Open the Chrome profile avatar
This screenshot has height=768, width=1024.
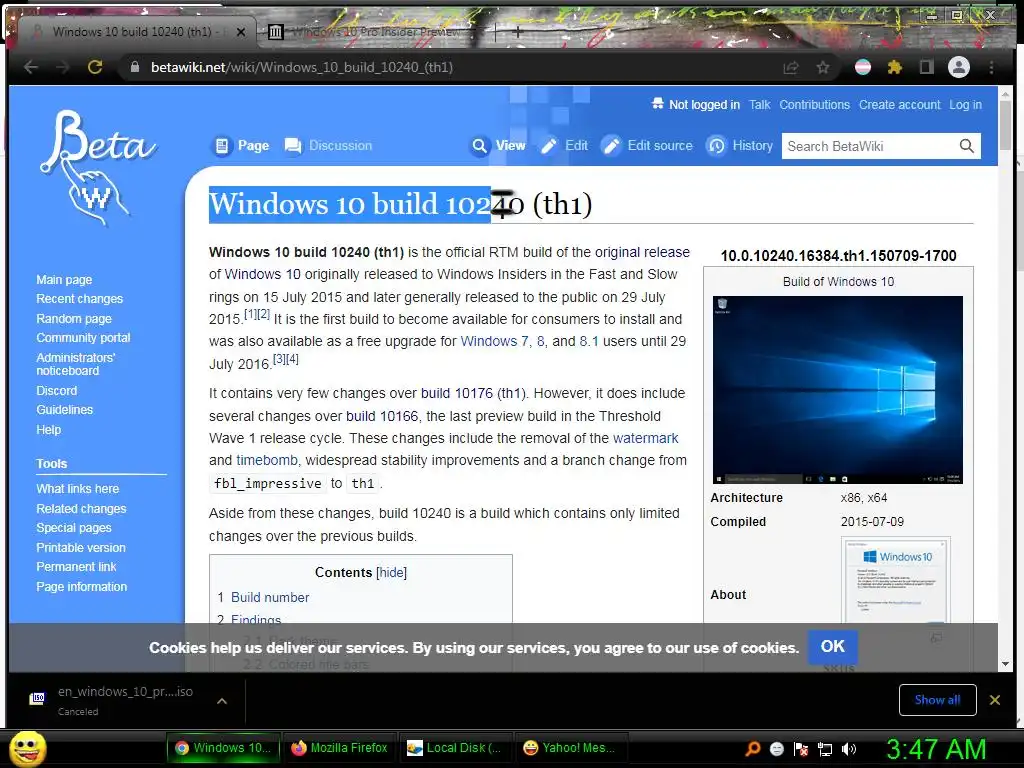point(959,67)
